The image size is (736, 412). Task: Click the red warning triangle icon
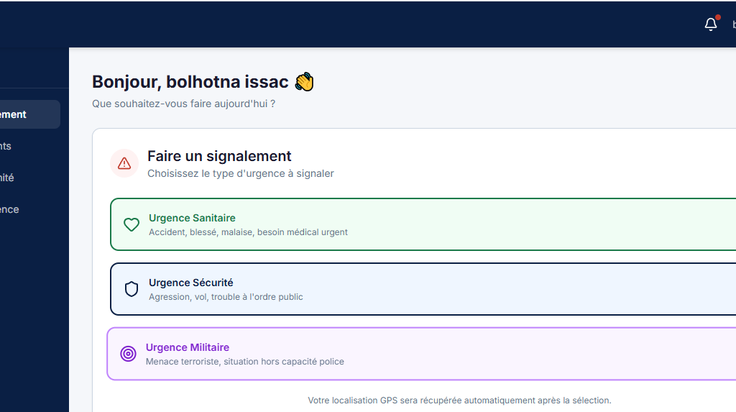[124, 163]
